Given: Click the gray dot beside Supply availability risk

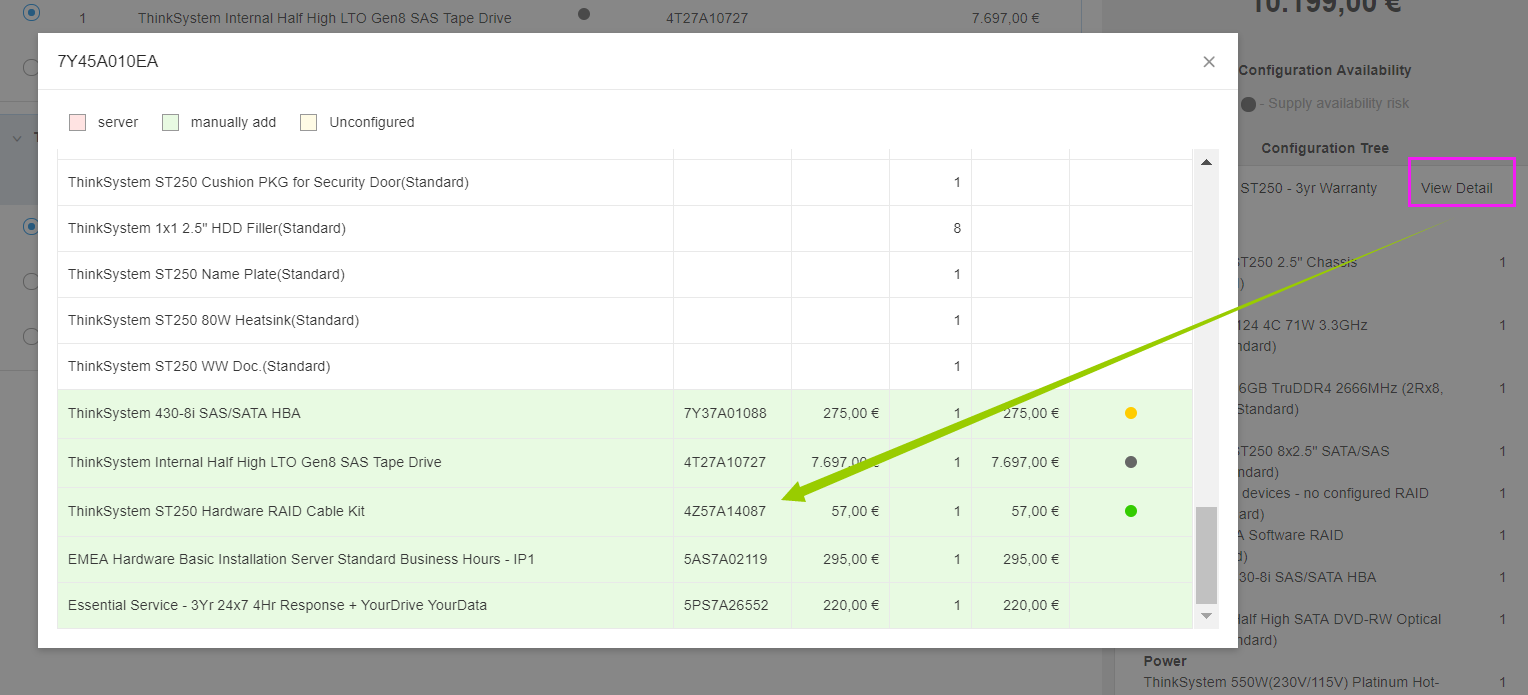Looking at the screenshot, I should (1248, 104).
